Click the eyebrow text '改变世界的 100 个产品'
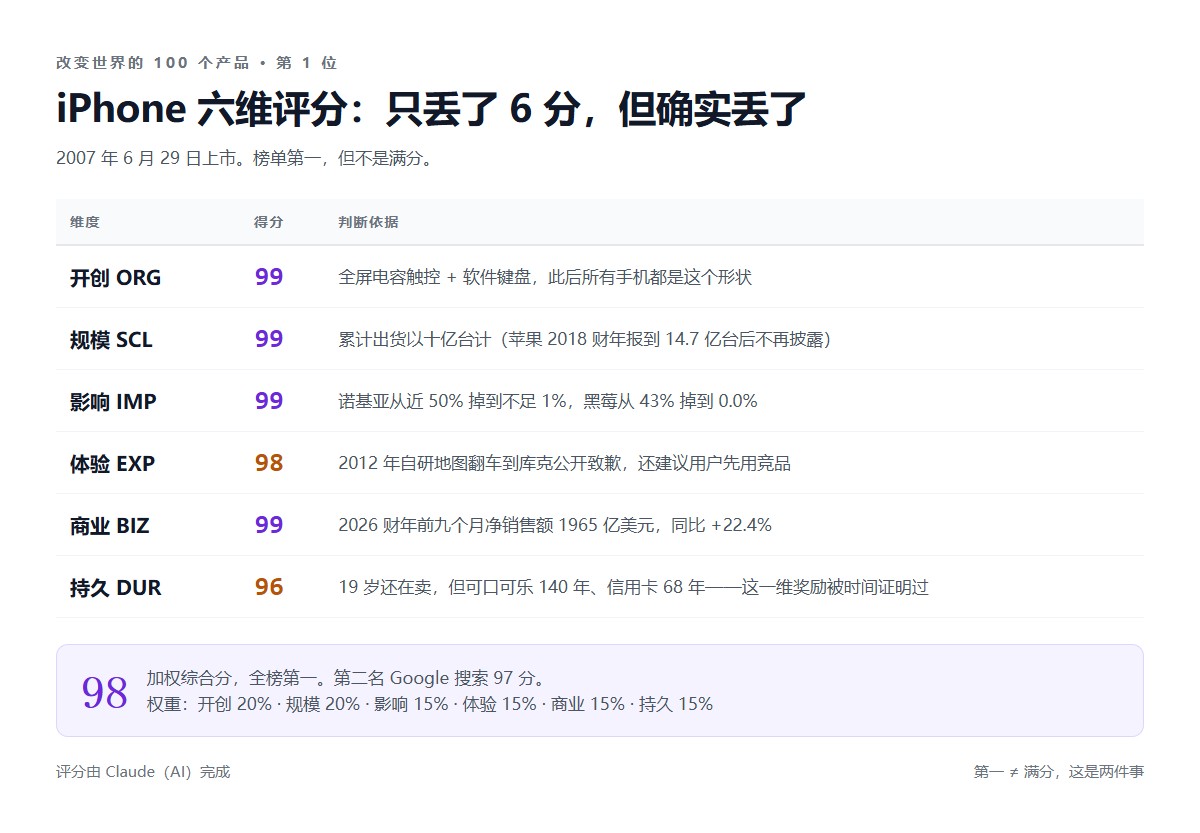 pos(153,63)
